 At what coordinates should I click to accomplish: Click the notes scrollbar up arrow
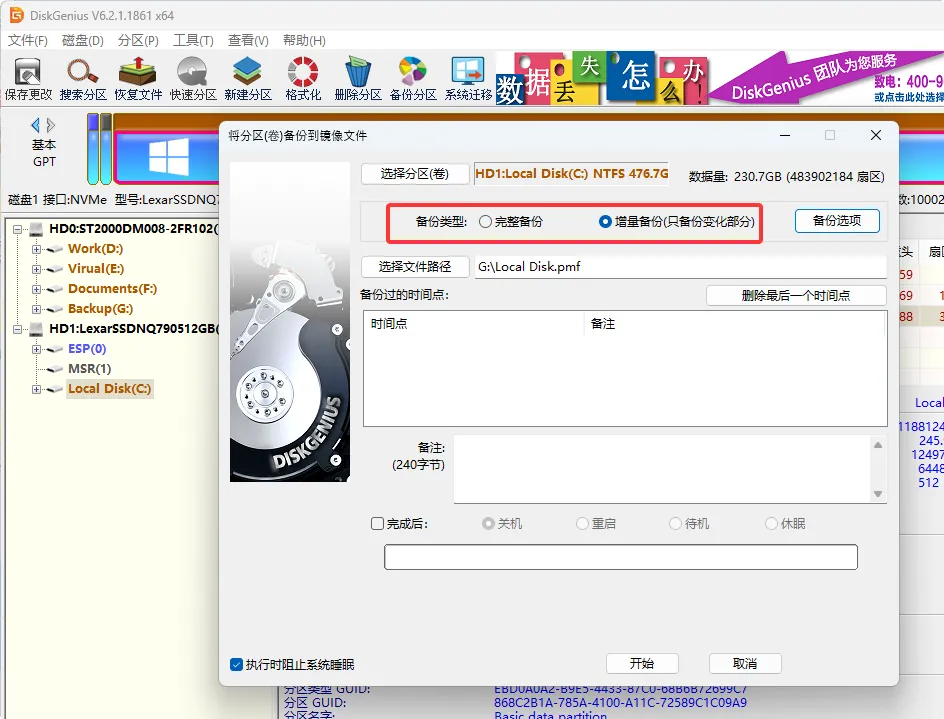(878, 445)
